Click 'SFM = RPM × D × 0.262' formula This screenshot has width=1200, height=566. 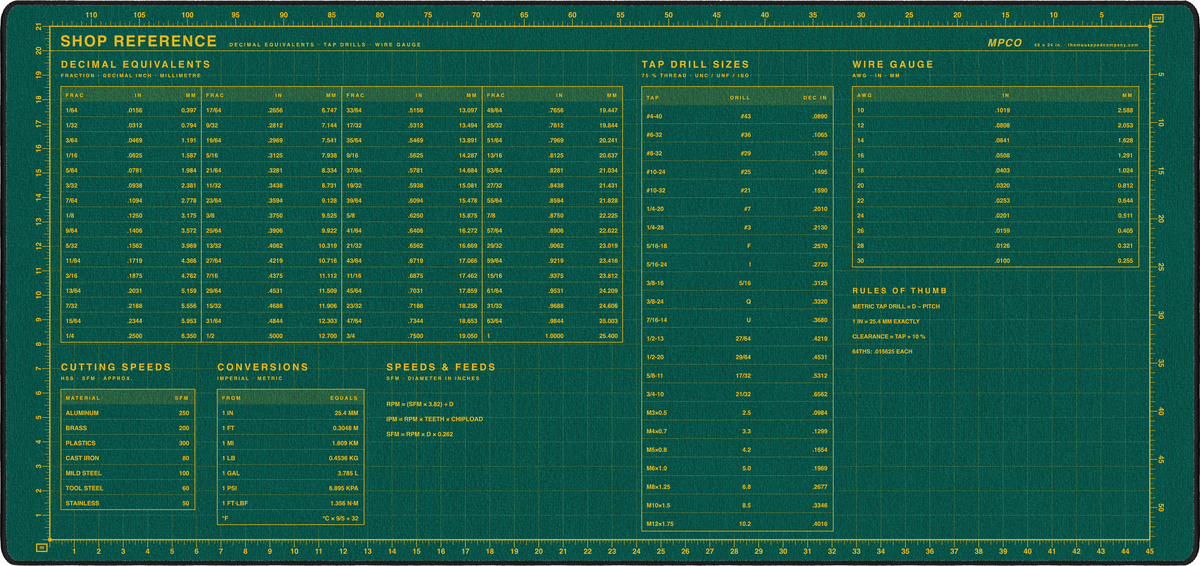[x=420, y=434]
